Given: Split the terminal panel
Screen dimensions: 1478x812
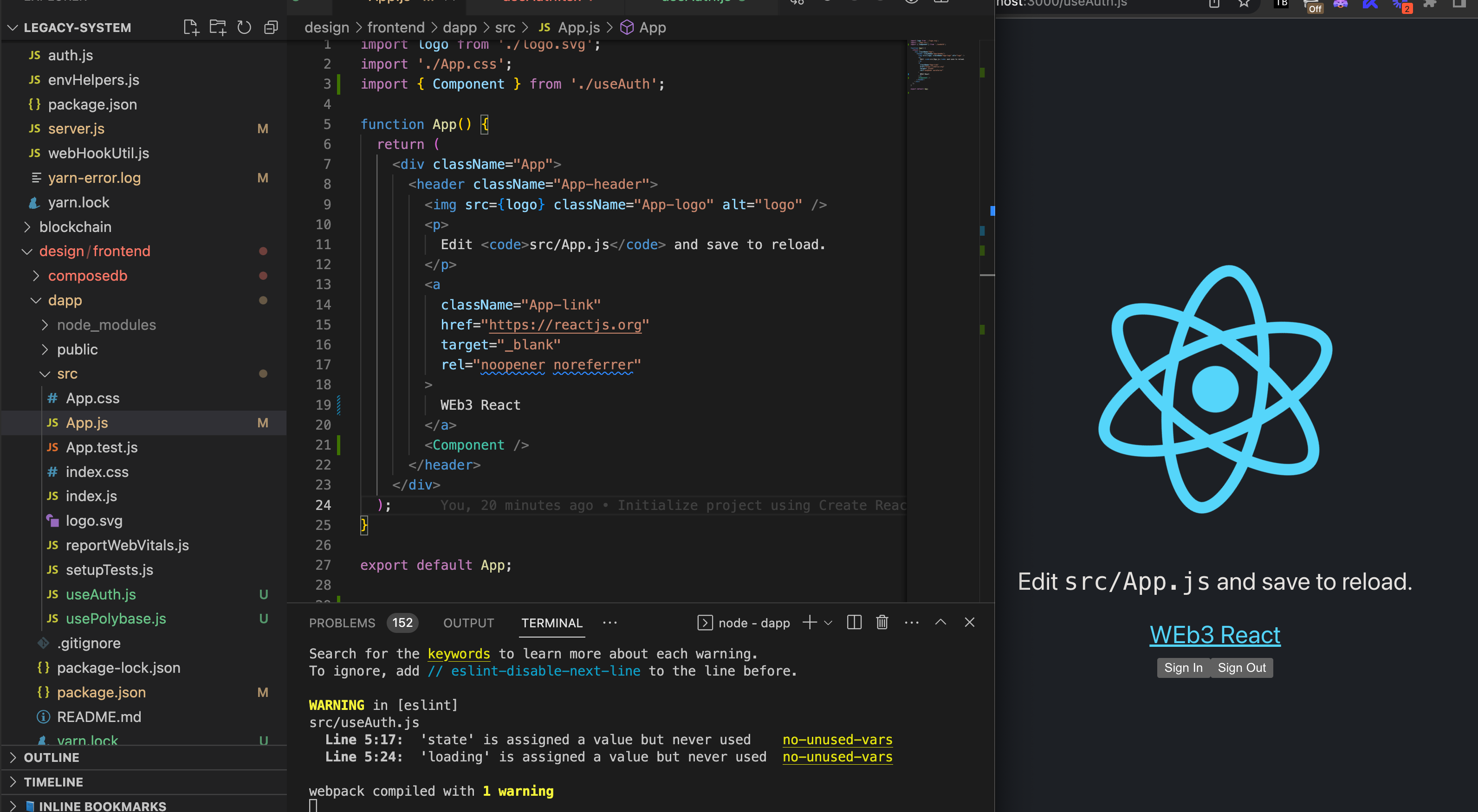Looking at the screenshot, I should [854, 622].
